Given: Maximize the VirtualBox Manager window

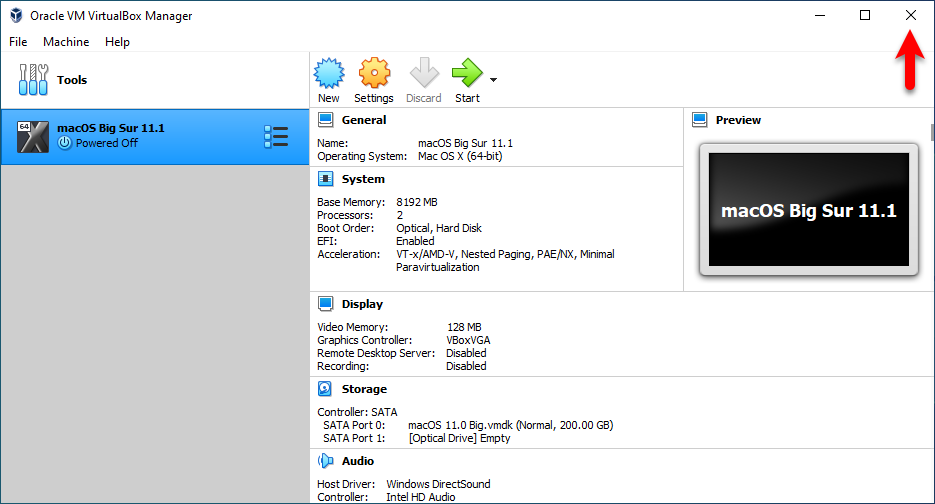Looking at the screenshot, I should [865, 16].
